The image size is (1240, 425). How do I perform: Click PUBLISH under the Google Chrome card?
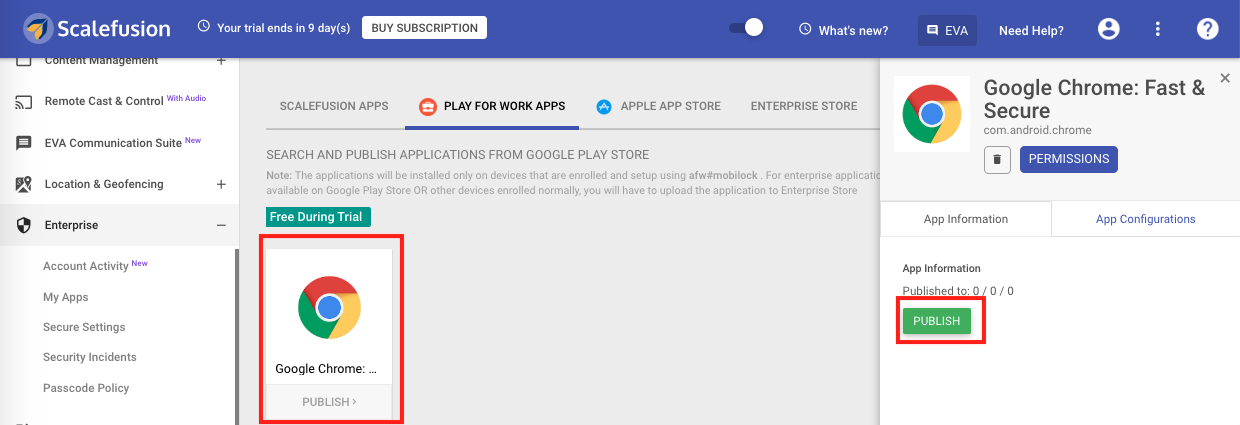[x=329, y=402]
